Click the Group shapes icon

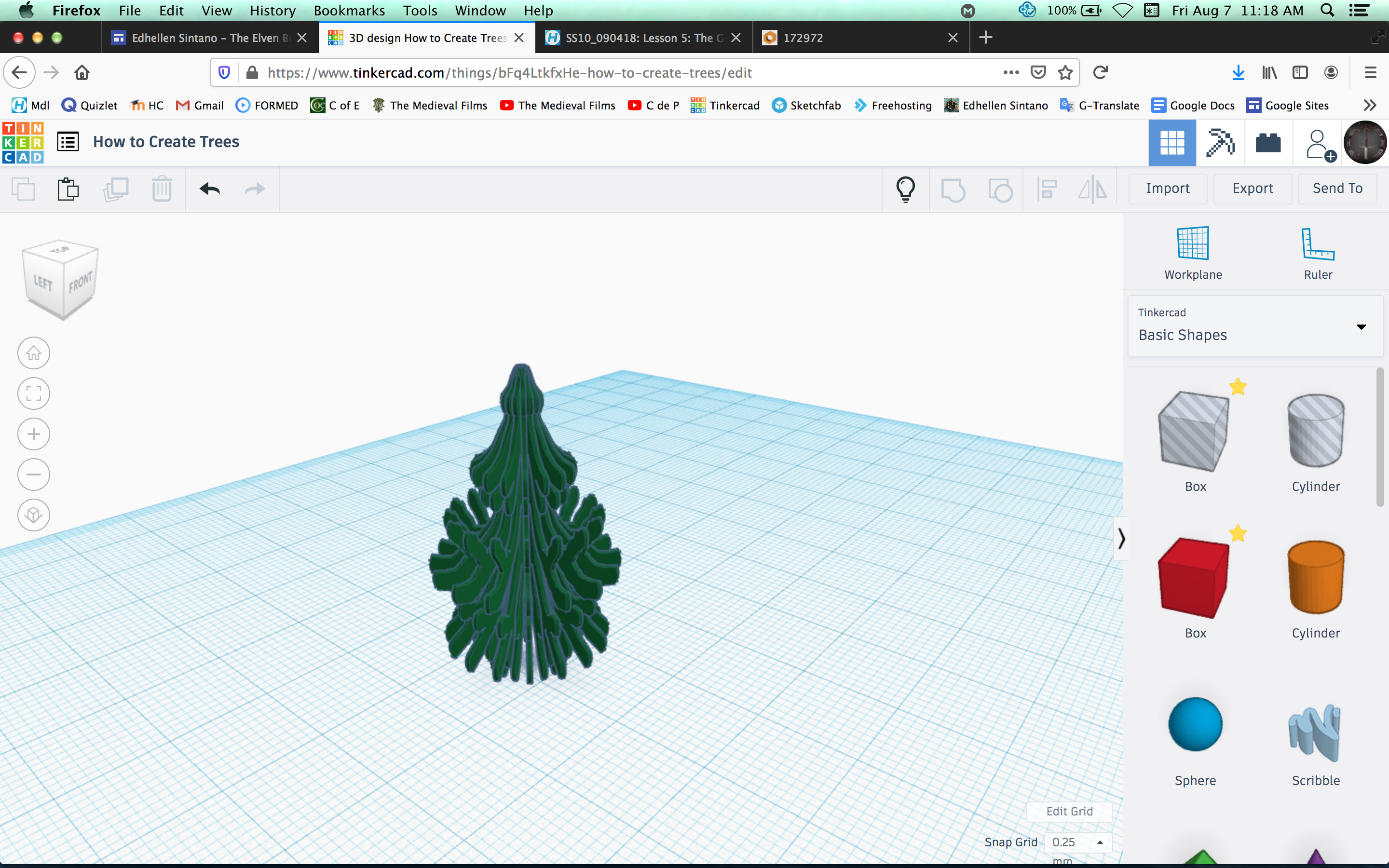point(953,190)
